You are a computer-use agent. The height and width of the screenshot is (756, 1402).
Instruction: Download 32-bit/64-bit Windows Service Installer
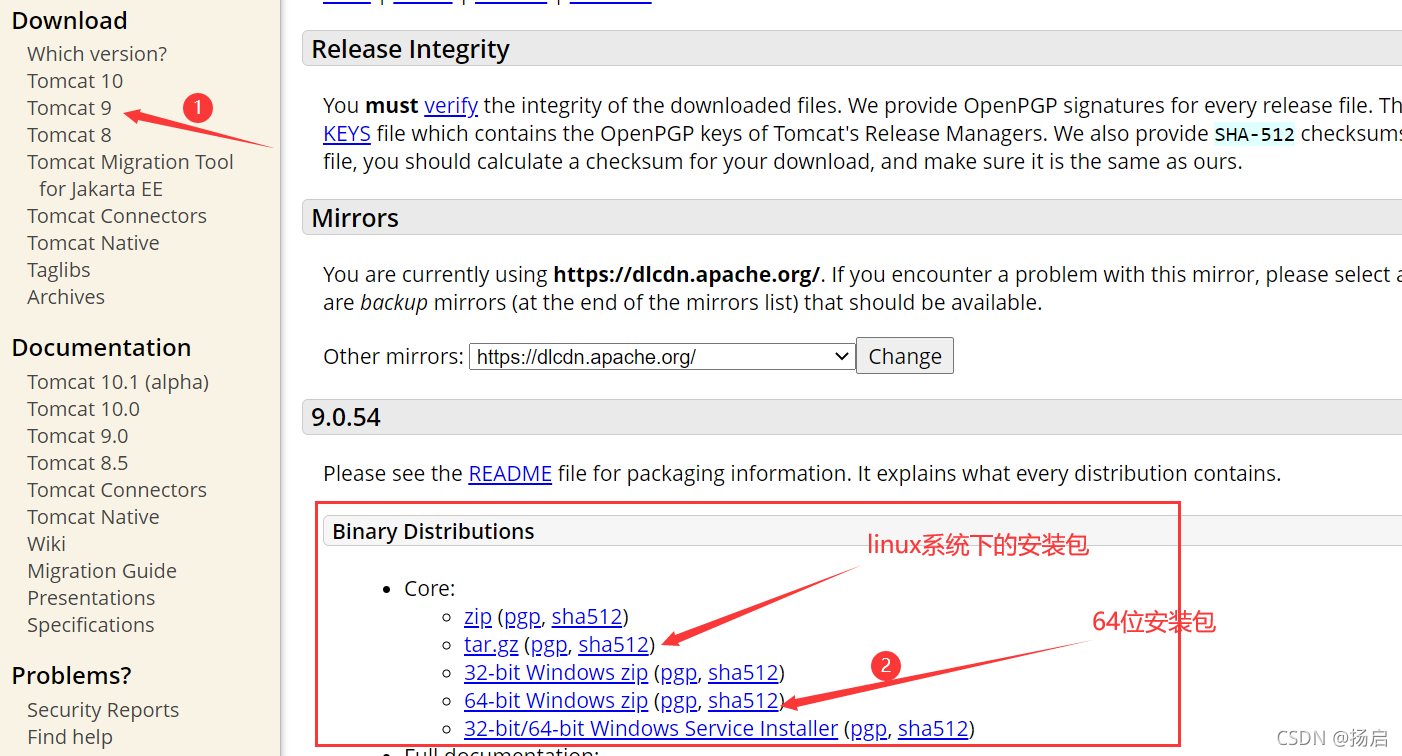(651, 729)
